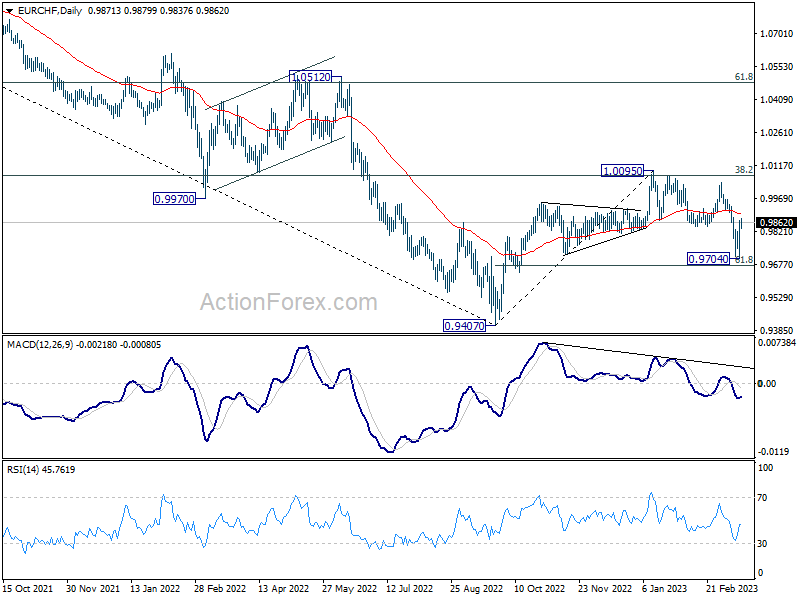The width and height of the screenshot is (800, 600).
Task: Click the 1.02610 price axis value
Action: [777, 133]
